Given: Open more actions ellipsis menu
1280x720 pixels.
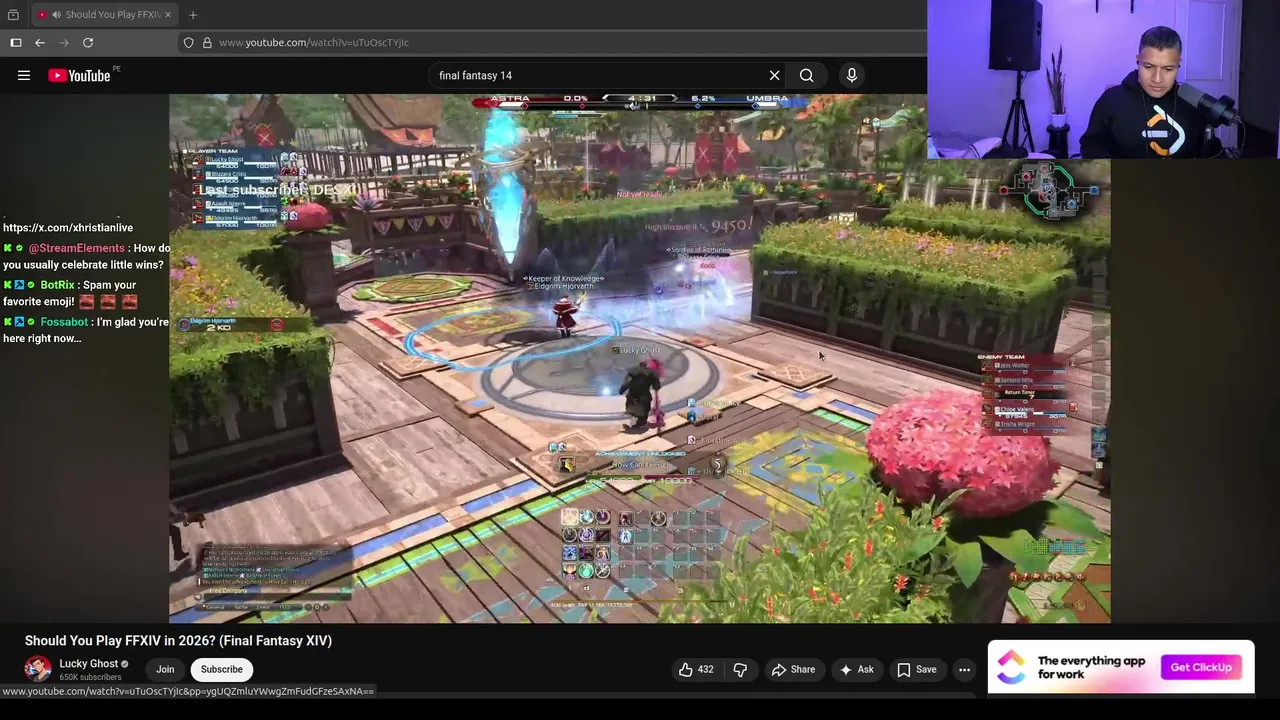Looking at the screenshot, I should [x=964, y=670].
